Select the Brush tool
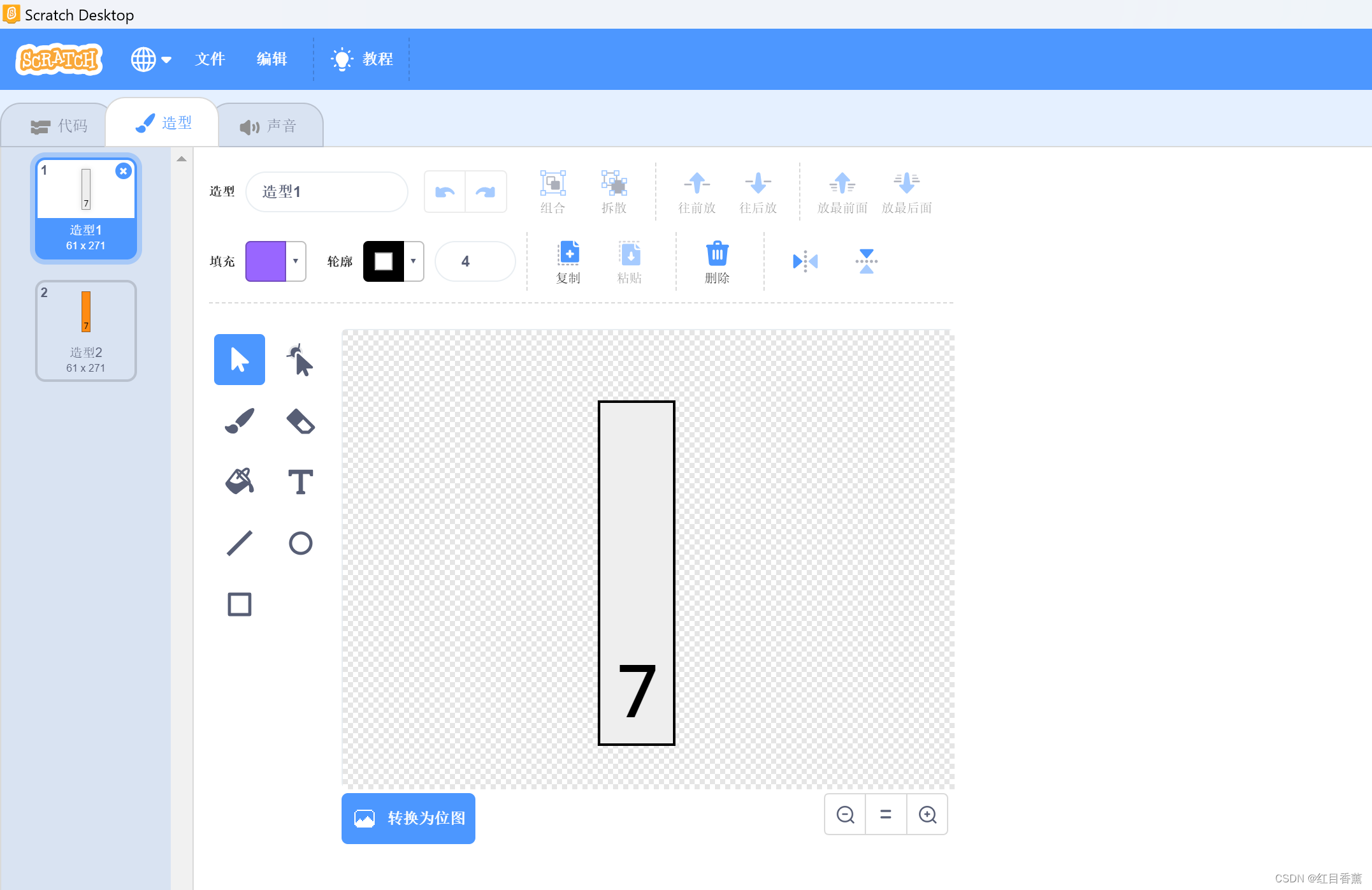This screenshot has height=890, width=1372. point(239,421)
